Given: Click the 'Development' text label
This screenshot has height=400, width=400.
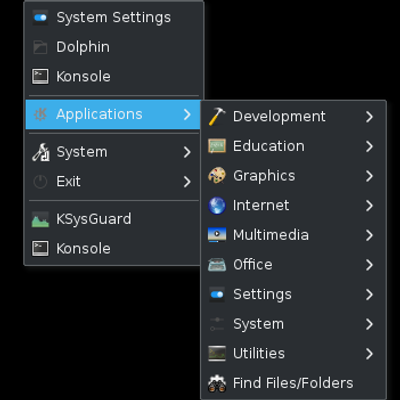Looking at the screenshot, I should pos(279,117).
